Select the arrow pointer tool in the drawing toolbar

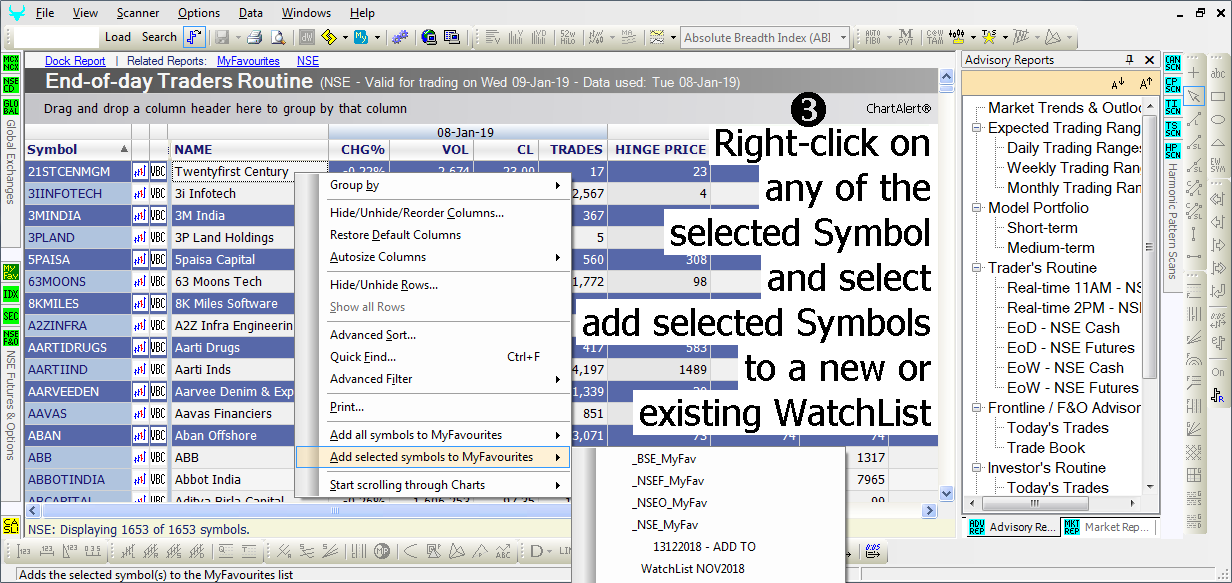1194,97
